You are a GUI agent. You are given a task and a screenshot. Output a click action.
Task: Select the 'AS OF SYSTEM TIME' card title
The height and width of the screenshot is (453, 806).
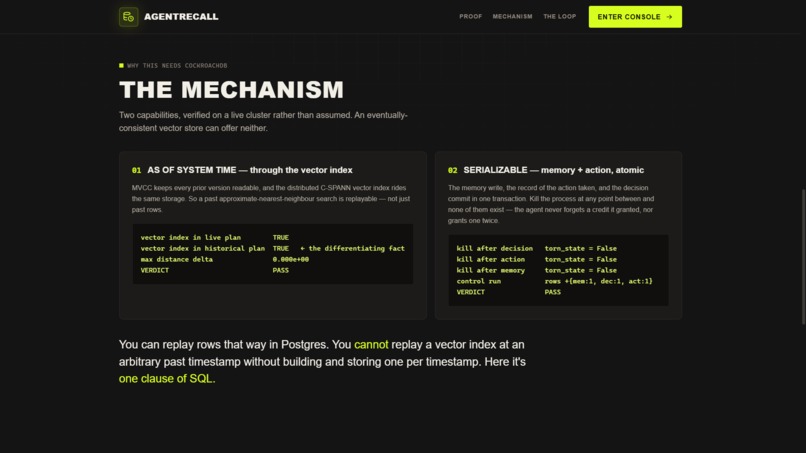(250, 170)
